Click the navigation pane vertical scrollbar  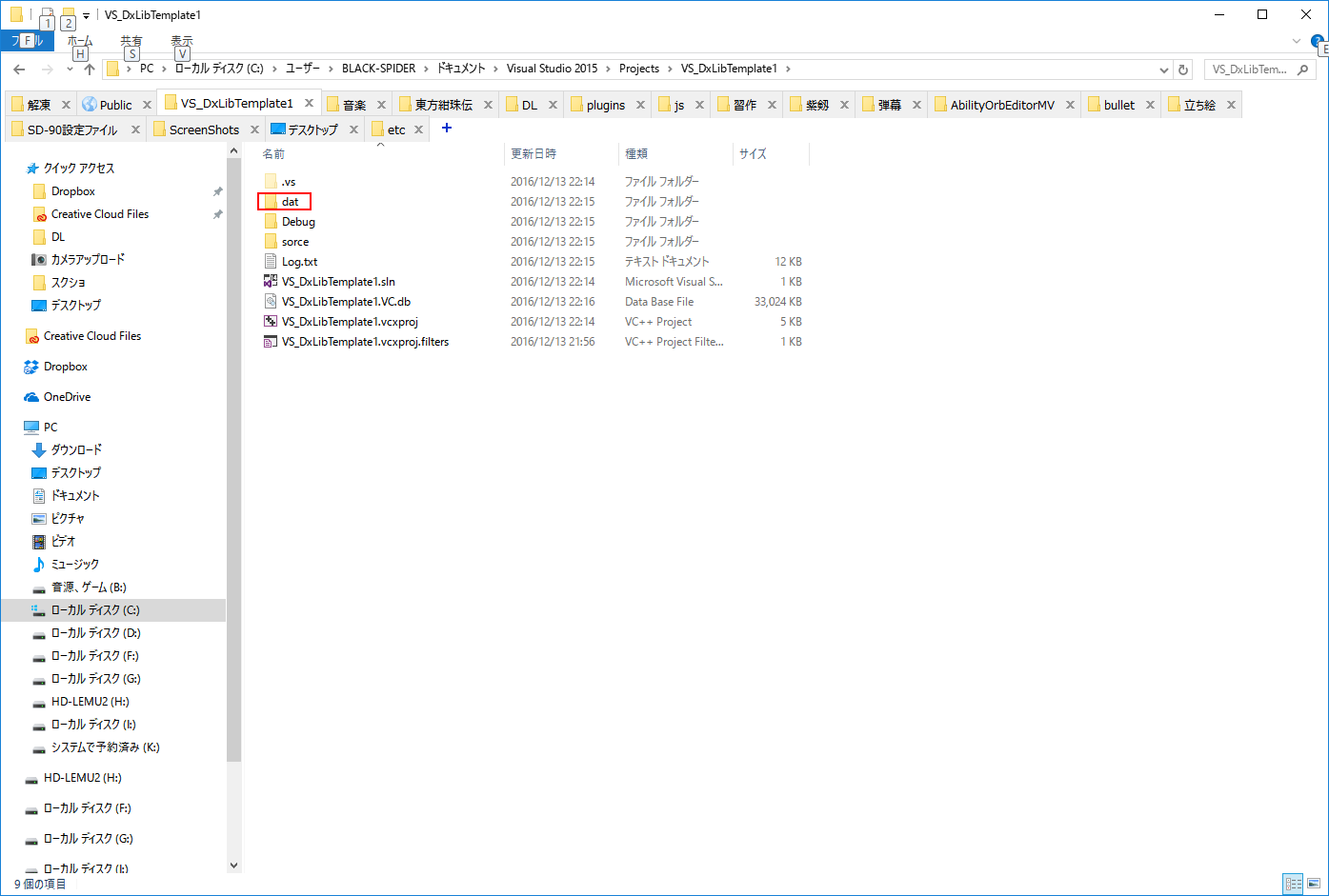click(x=234, y=476)
